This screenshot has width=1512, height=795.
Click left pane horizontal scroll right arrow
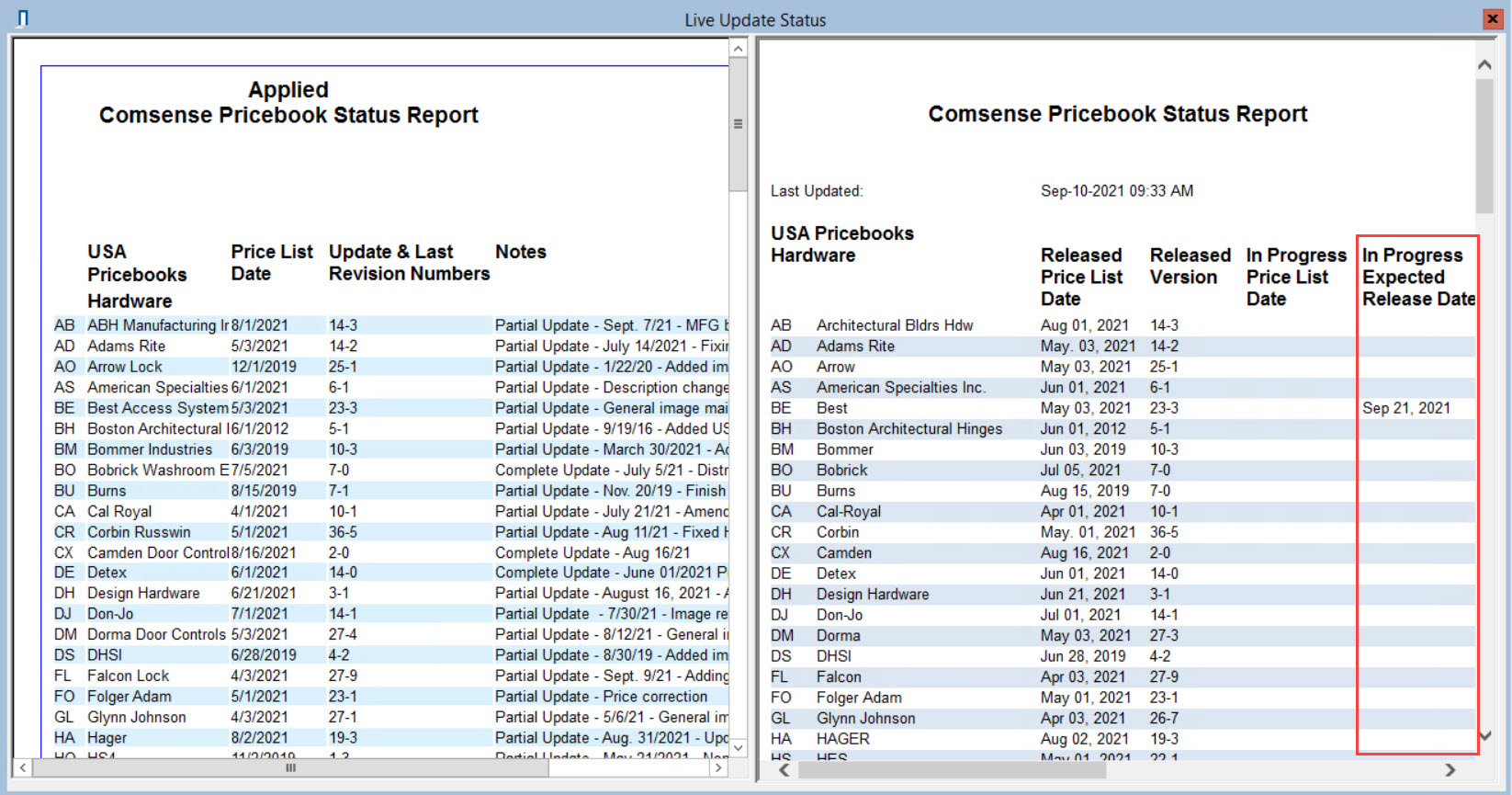[718, 767]
